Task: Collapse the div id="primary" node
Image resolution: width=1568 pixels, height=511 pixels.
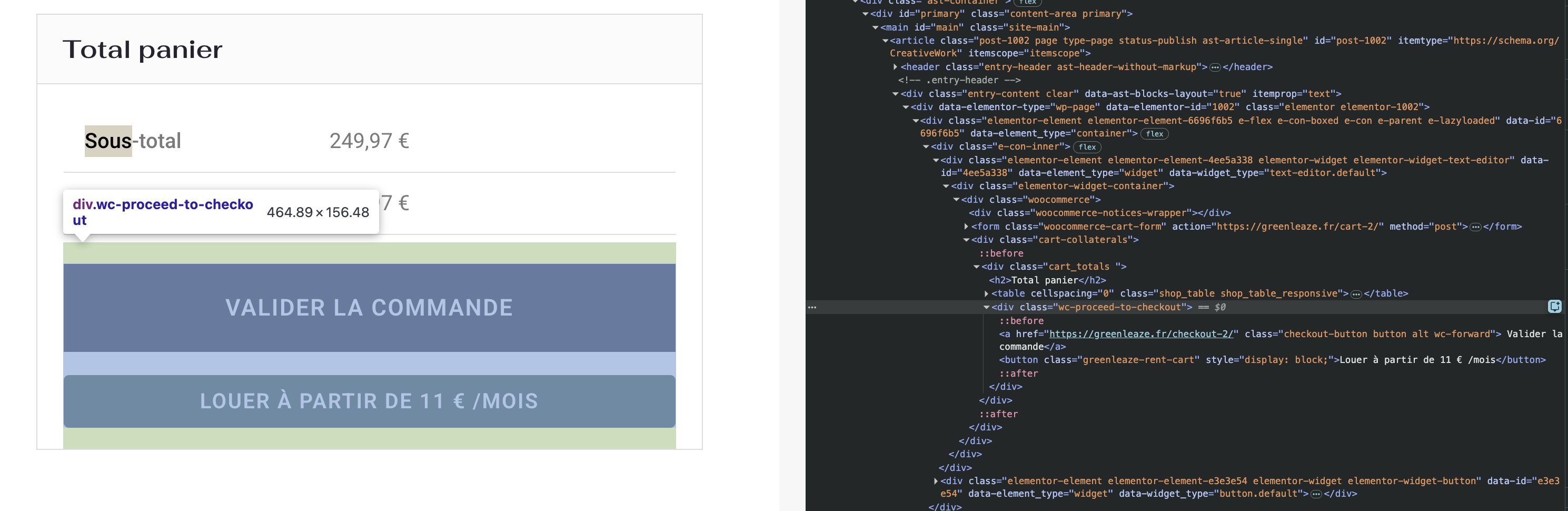Action: coord(866,14)
